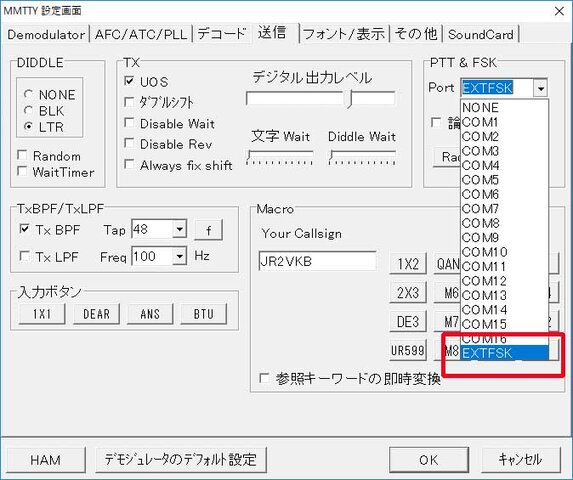This screenshot has height=480, width=573.
Task: Choose COM1 in the Port list
Action: tap(504, 122)
